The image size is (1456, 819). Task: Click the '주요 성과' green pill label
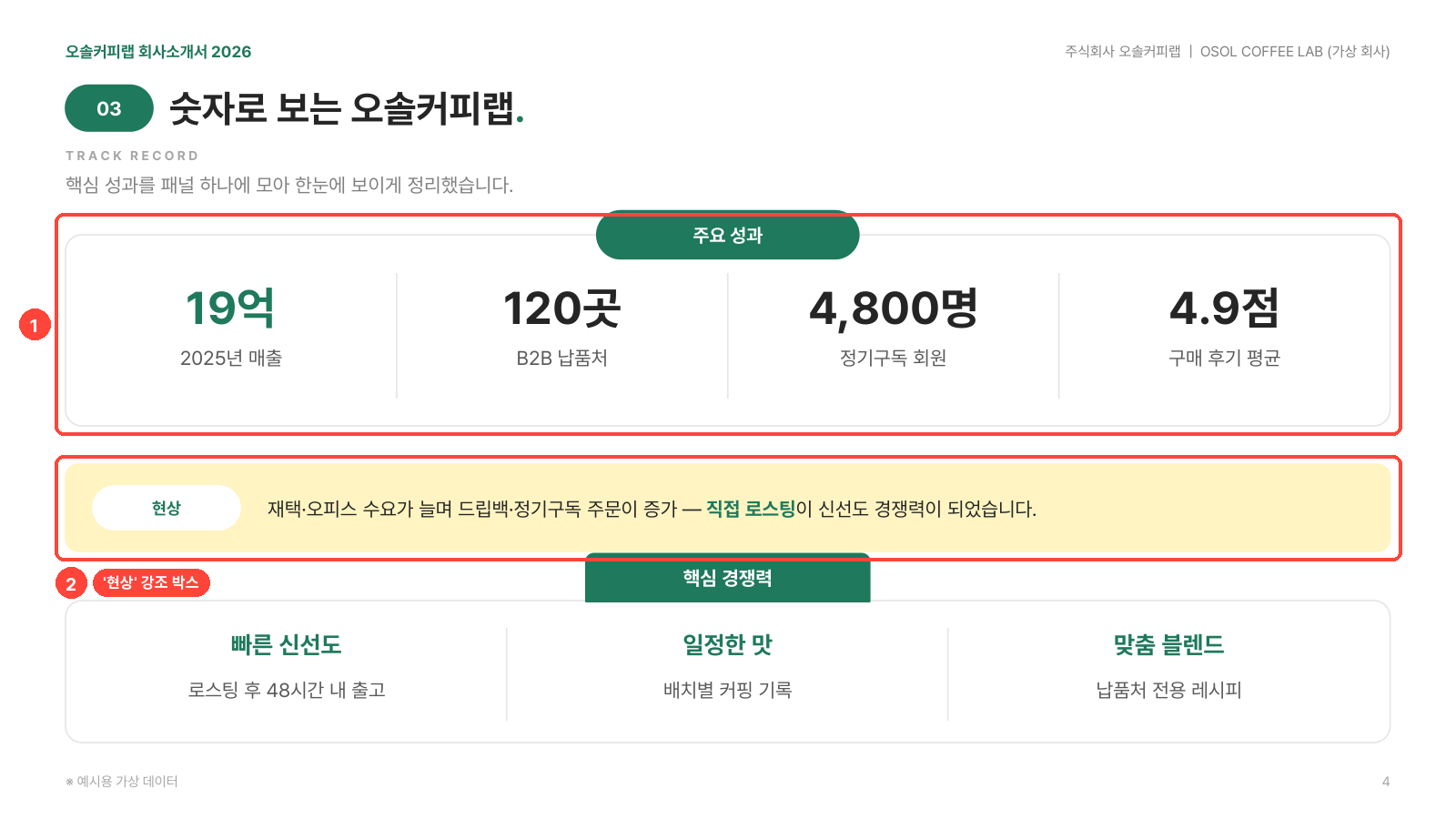click(728, 235)
